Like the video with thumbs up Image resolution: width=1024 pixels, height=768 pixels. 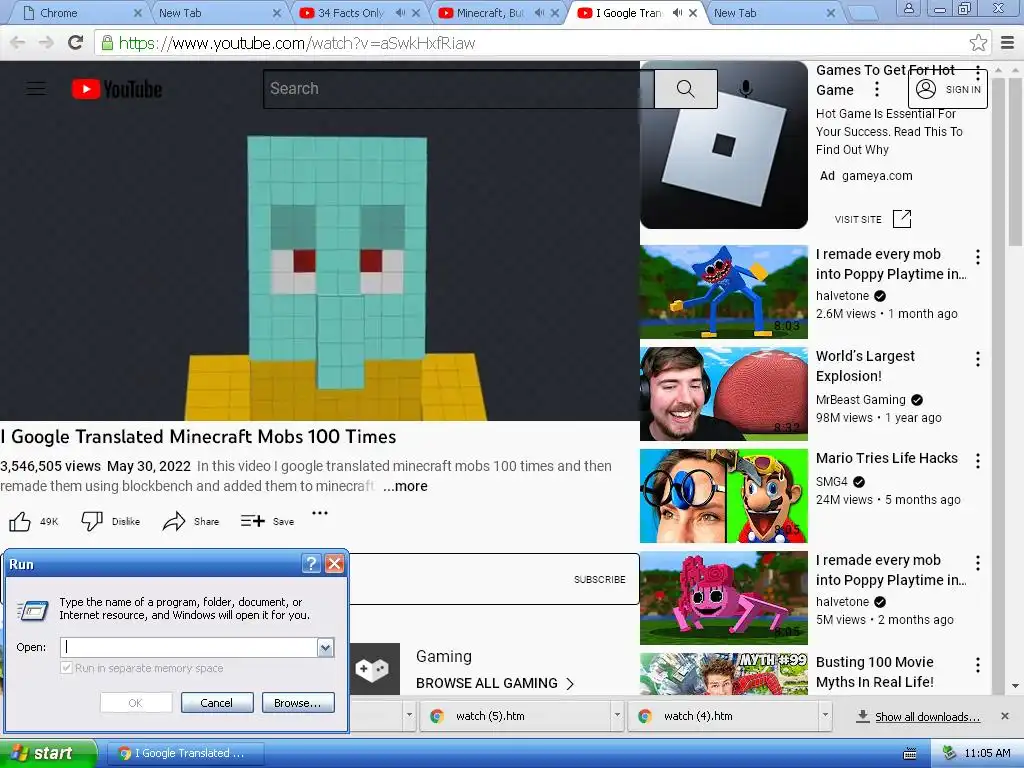coord(20,521)
